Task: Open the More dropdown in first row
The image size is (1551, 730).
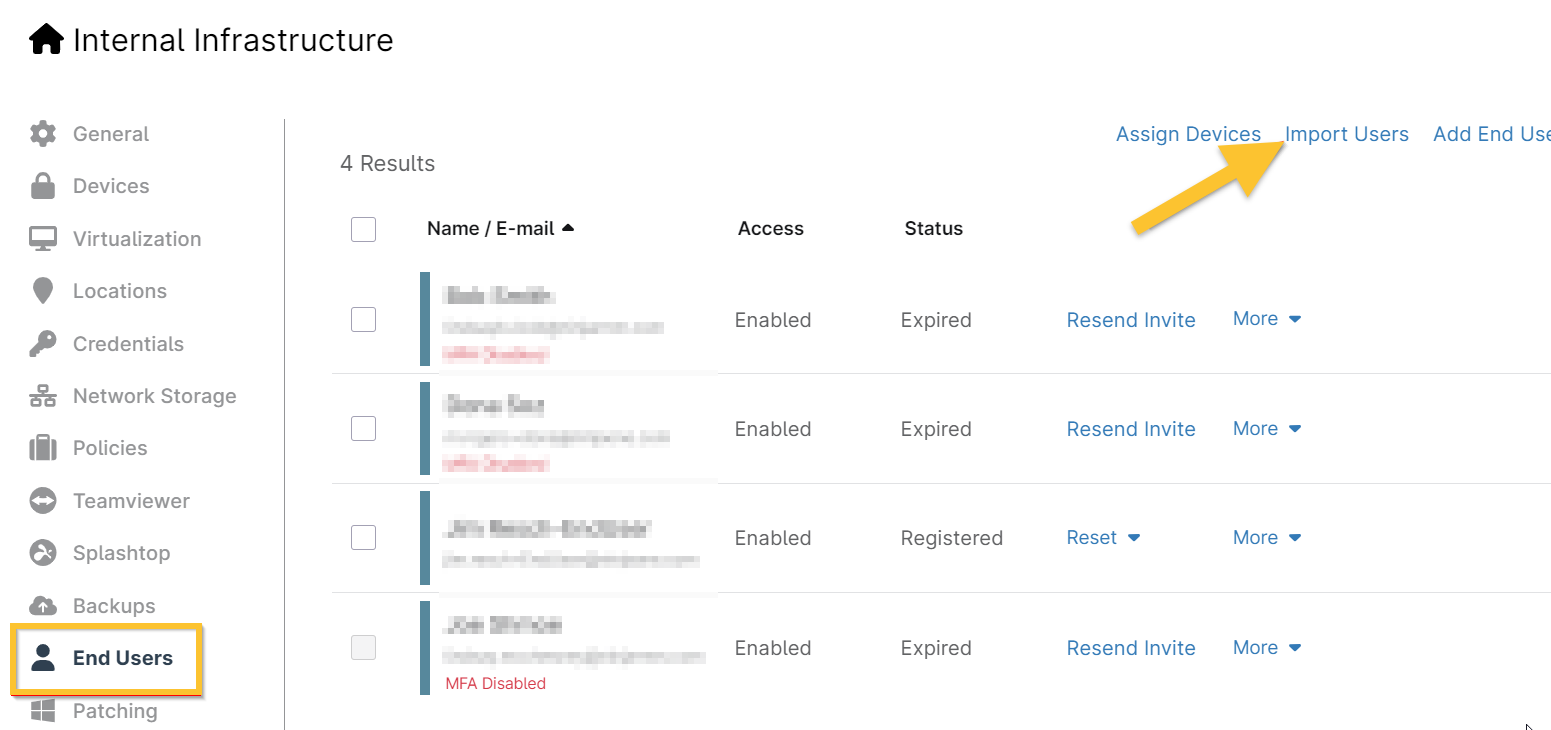Action: (1266, 319)
